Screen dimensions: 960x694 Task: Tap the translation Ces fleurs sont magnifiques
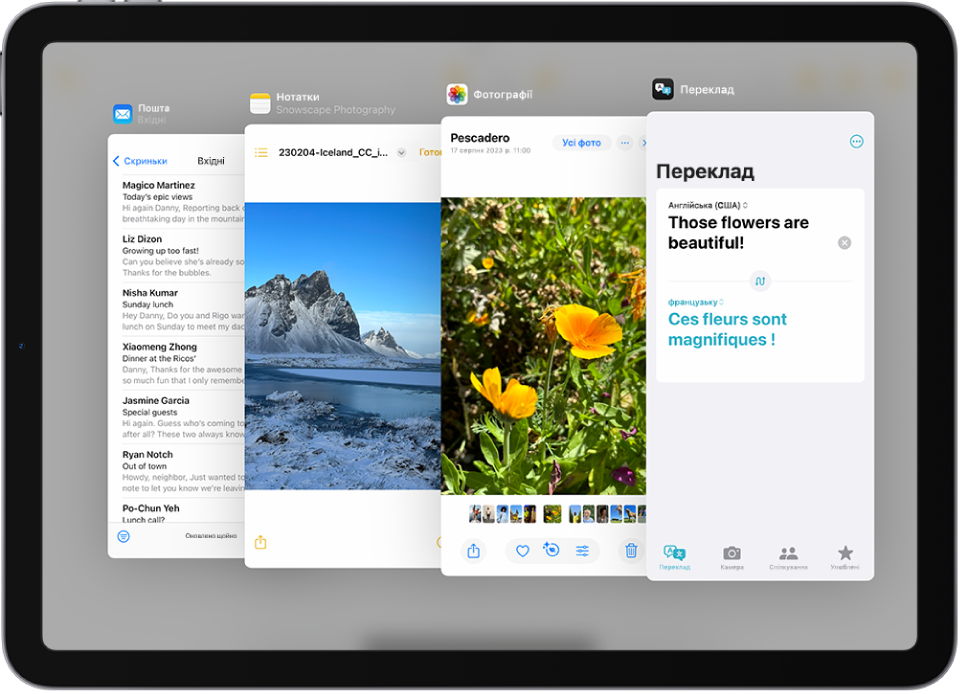click(x=727, y=329)
